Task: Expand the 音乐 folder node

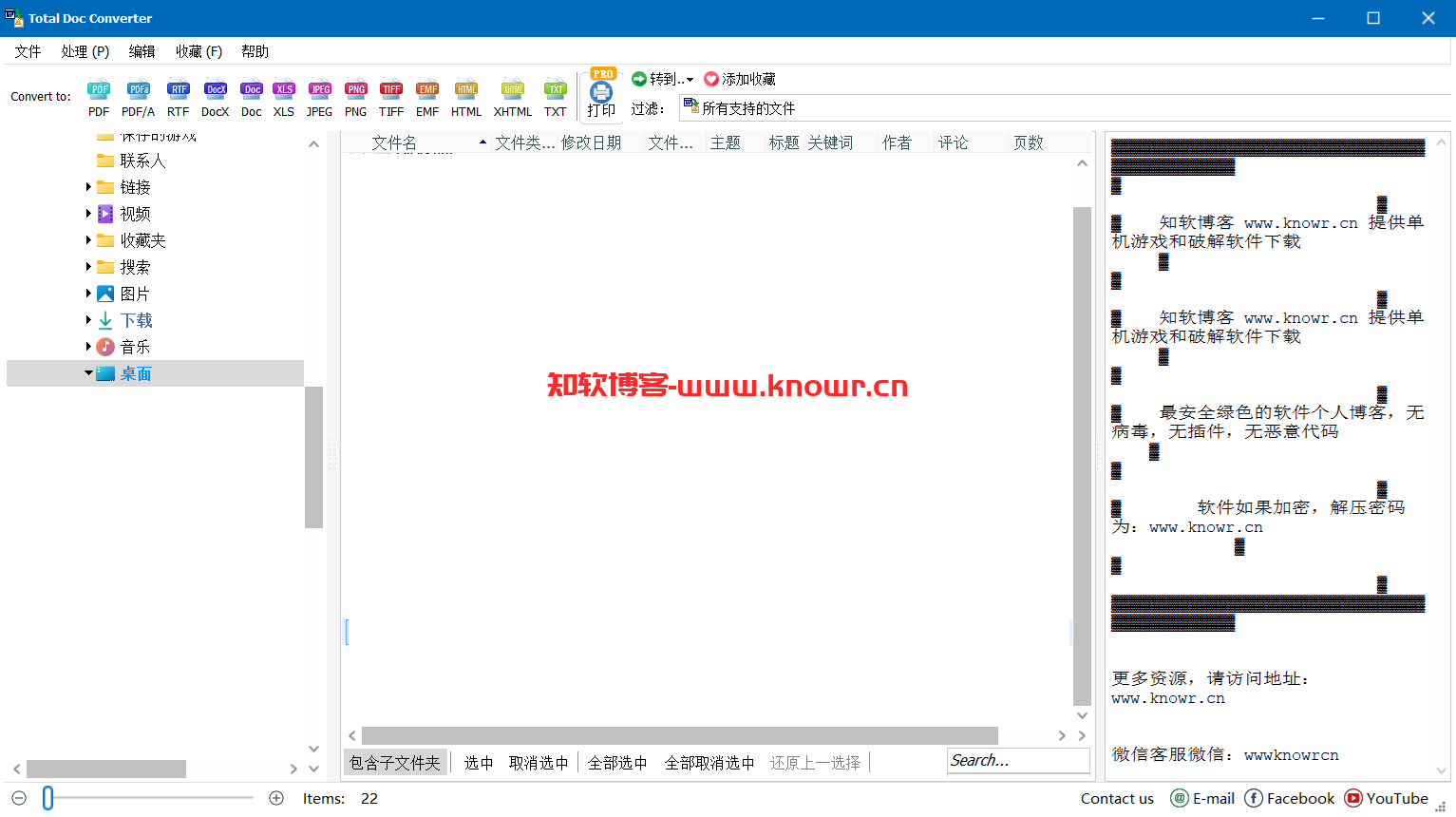Action: coord(89,347)
